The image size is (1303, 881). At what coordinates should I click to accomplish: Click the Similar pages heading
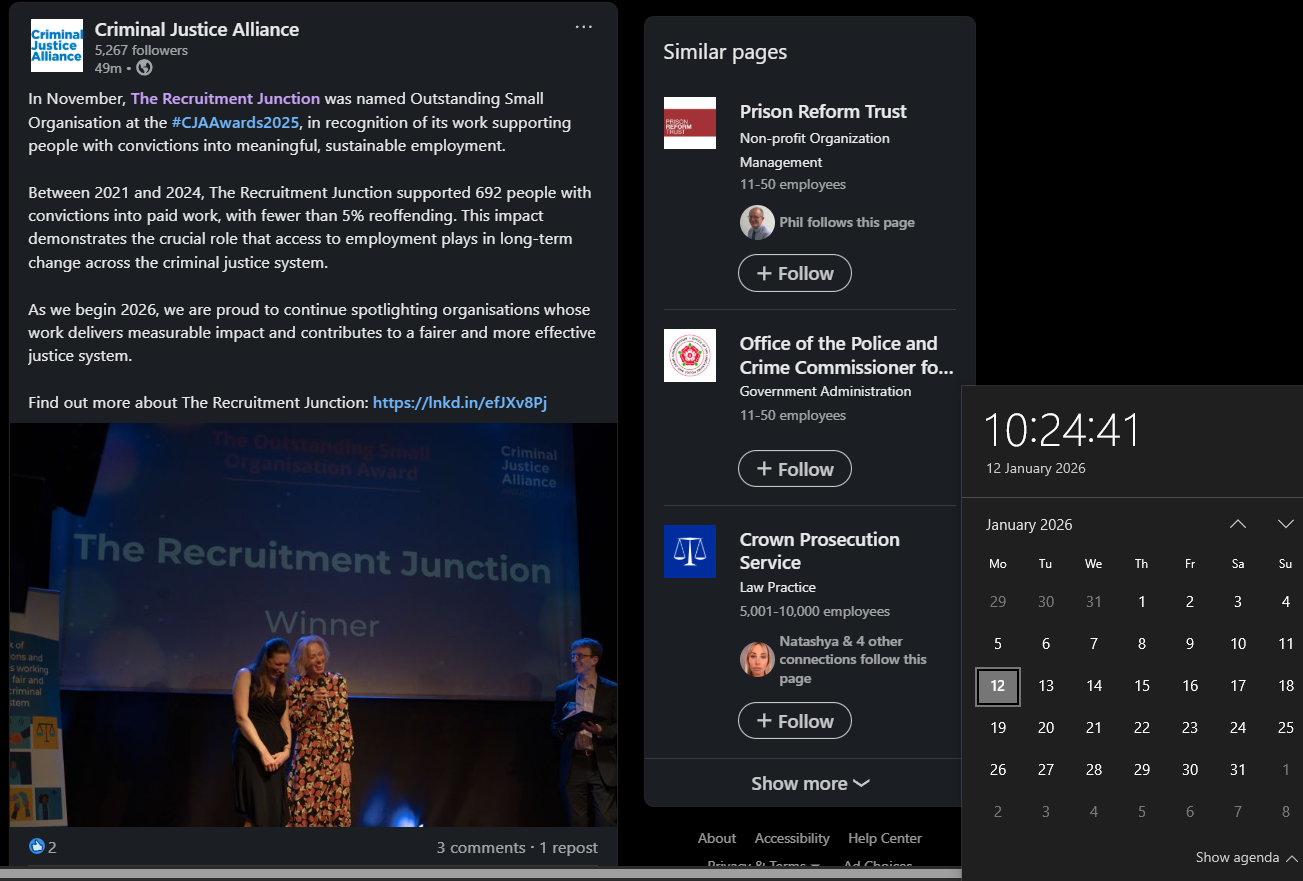725,52
